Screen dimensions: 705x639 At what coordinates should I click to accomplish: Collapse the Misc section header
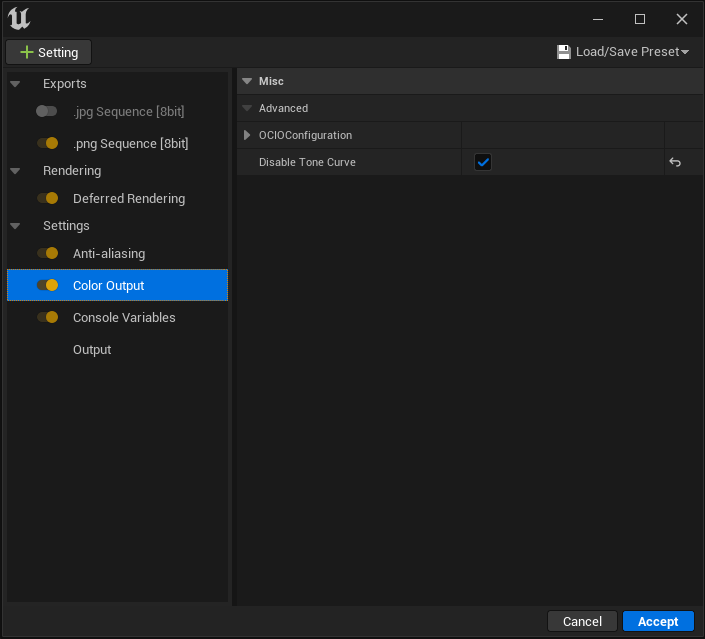247,81
